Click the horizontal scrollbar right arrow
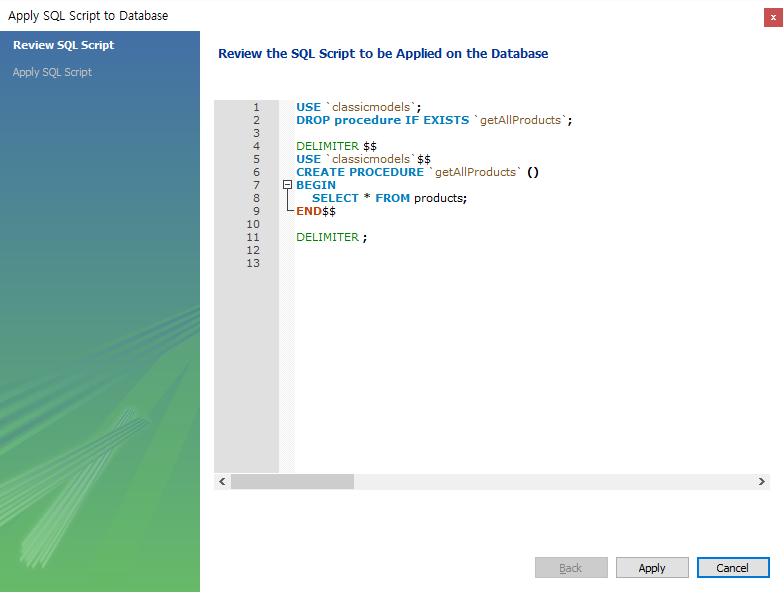 coord(762,482)
